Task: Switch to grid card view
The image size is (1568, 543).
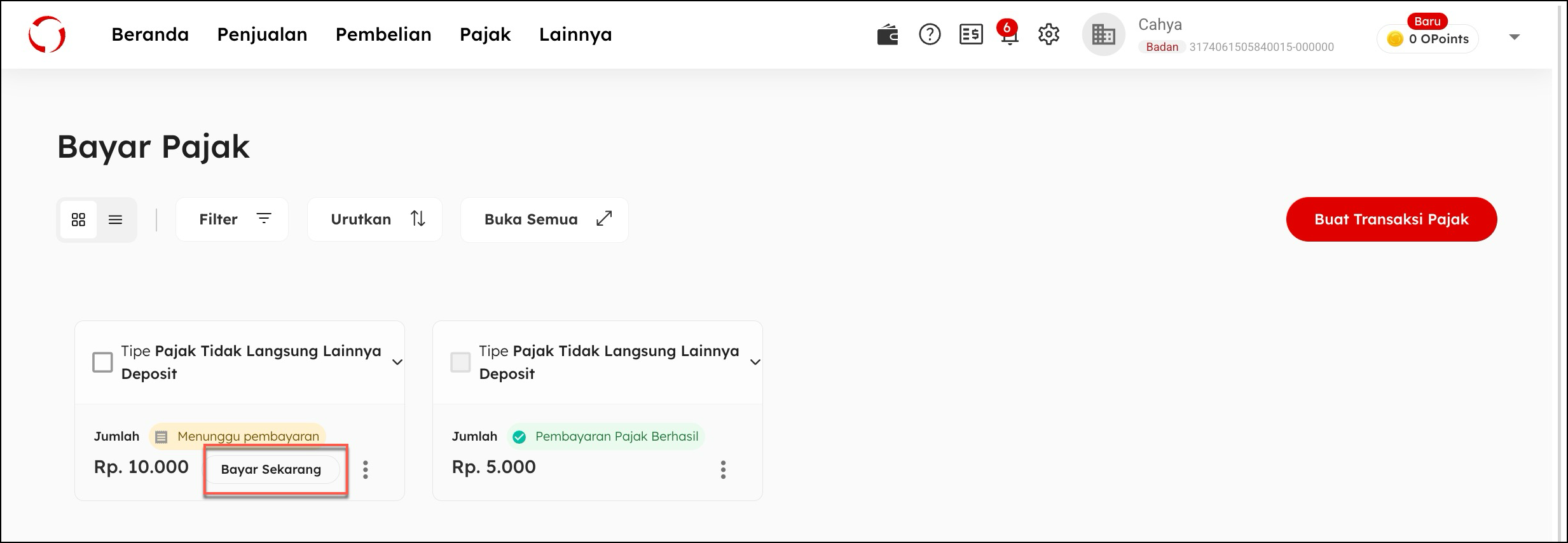Action: (x=78, y=220)
